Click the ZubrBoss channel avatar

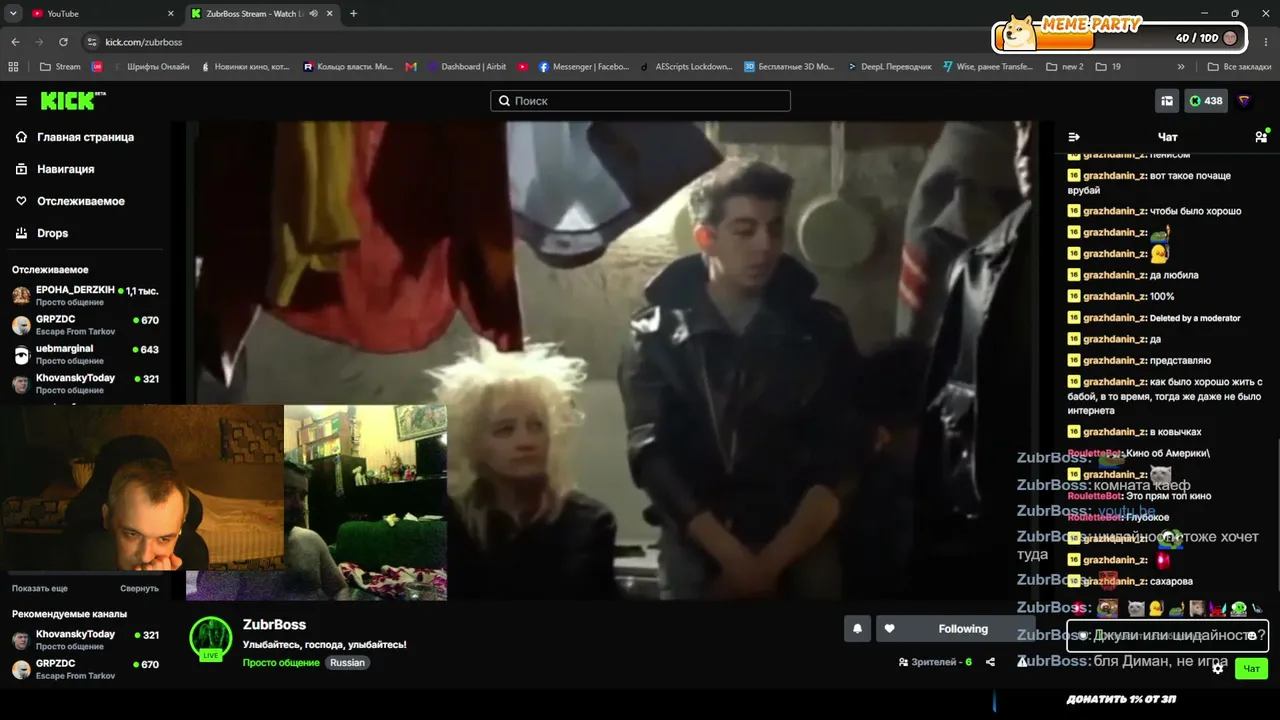click(211, 638)
